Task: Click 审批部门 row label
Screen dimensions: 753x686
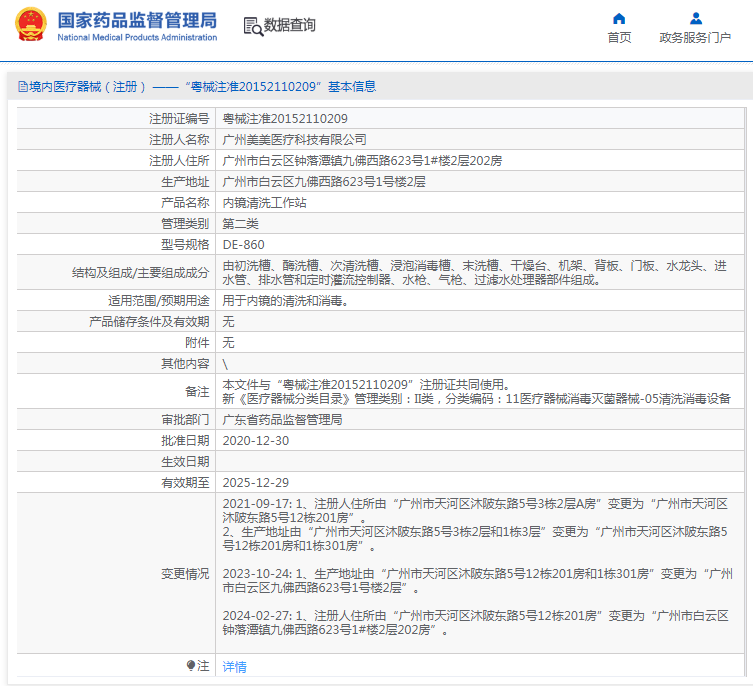Action: pyautogui.click(x=185, y=420)
